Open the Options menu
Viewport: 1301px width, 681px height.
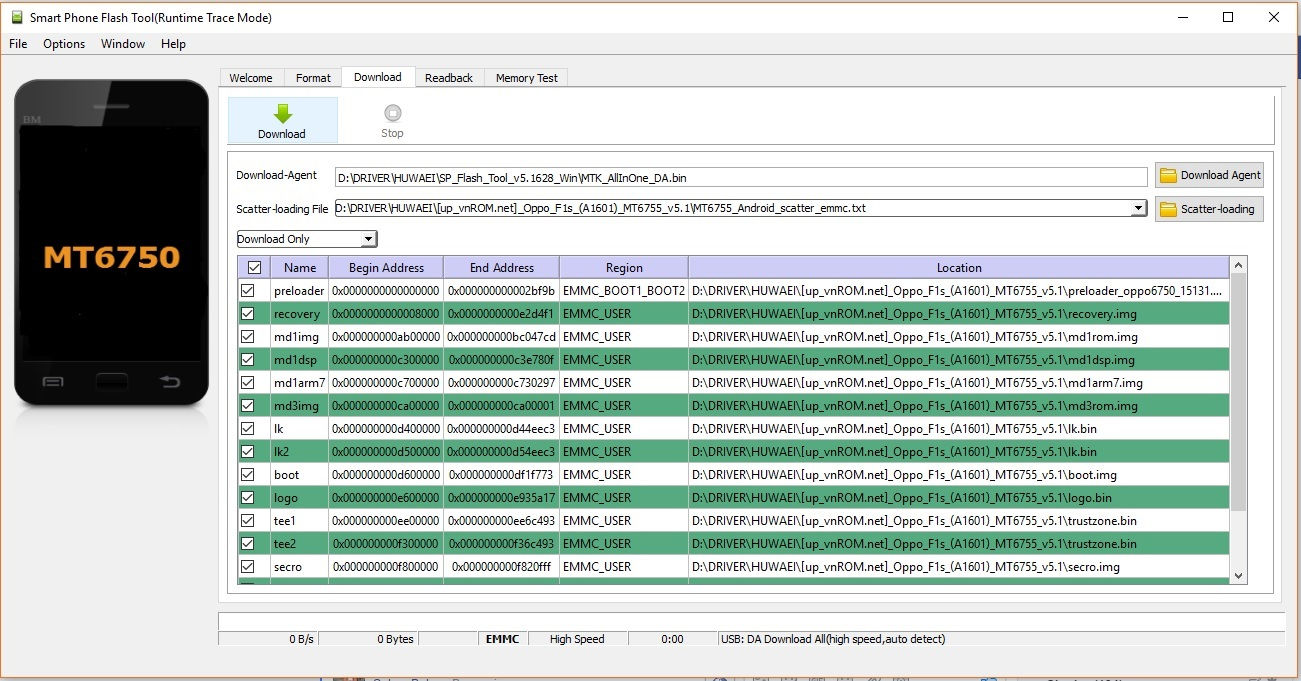64,44
